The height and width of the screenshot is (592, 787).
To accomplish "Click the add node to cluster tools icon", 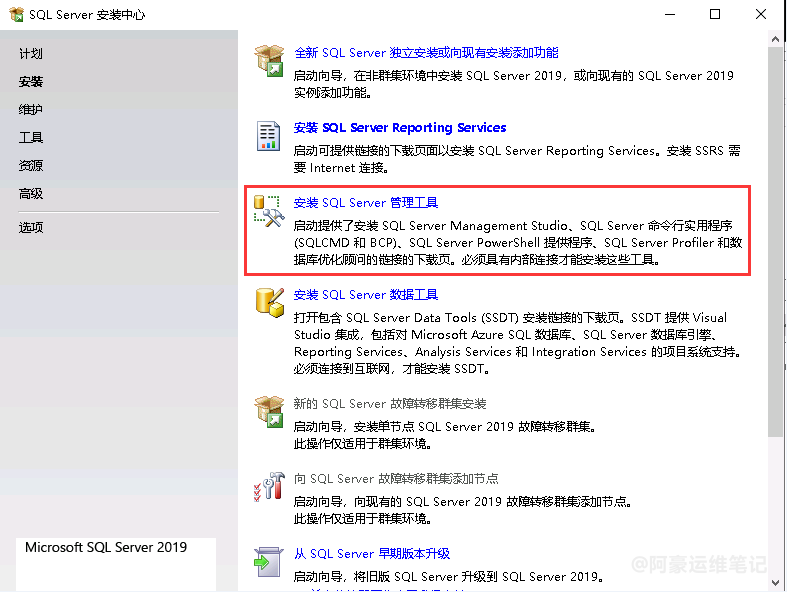I will [x=269, y=486].
